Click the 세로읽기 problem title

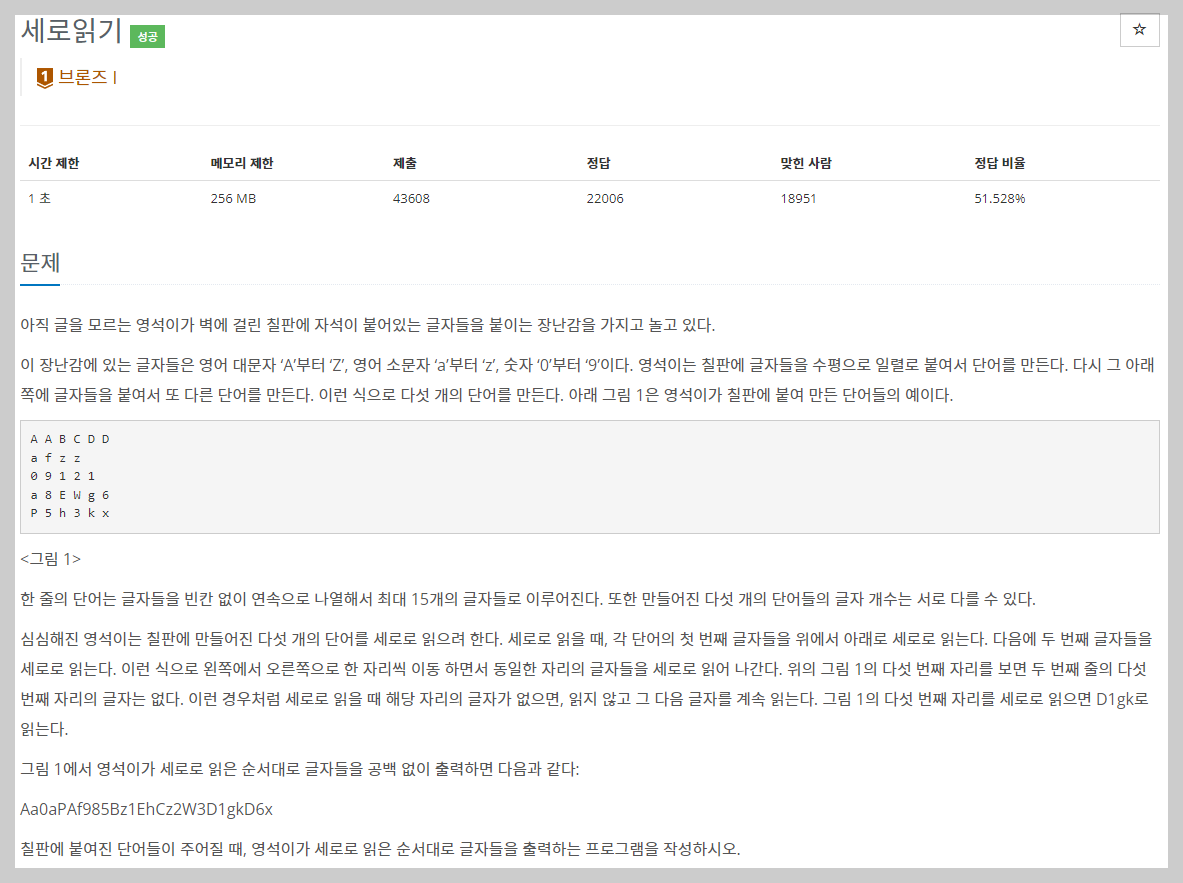pyautogui.click(x=71, y=31)
